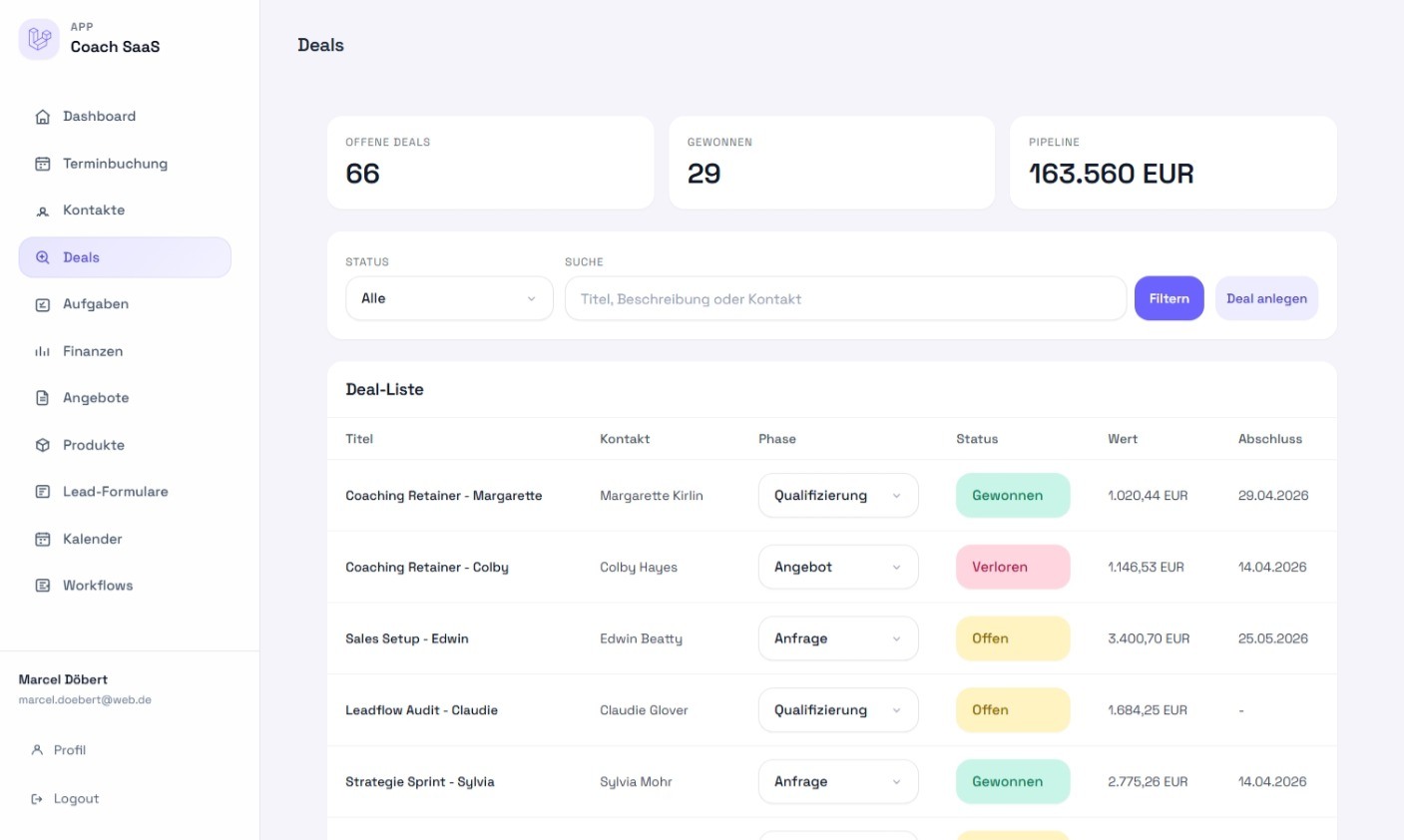Click the Dashboard home icon

coord(43,117)
